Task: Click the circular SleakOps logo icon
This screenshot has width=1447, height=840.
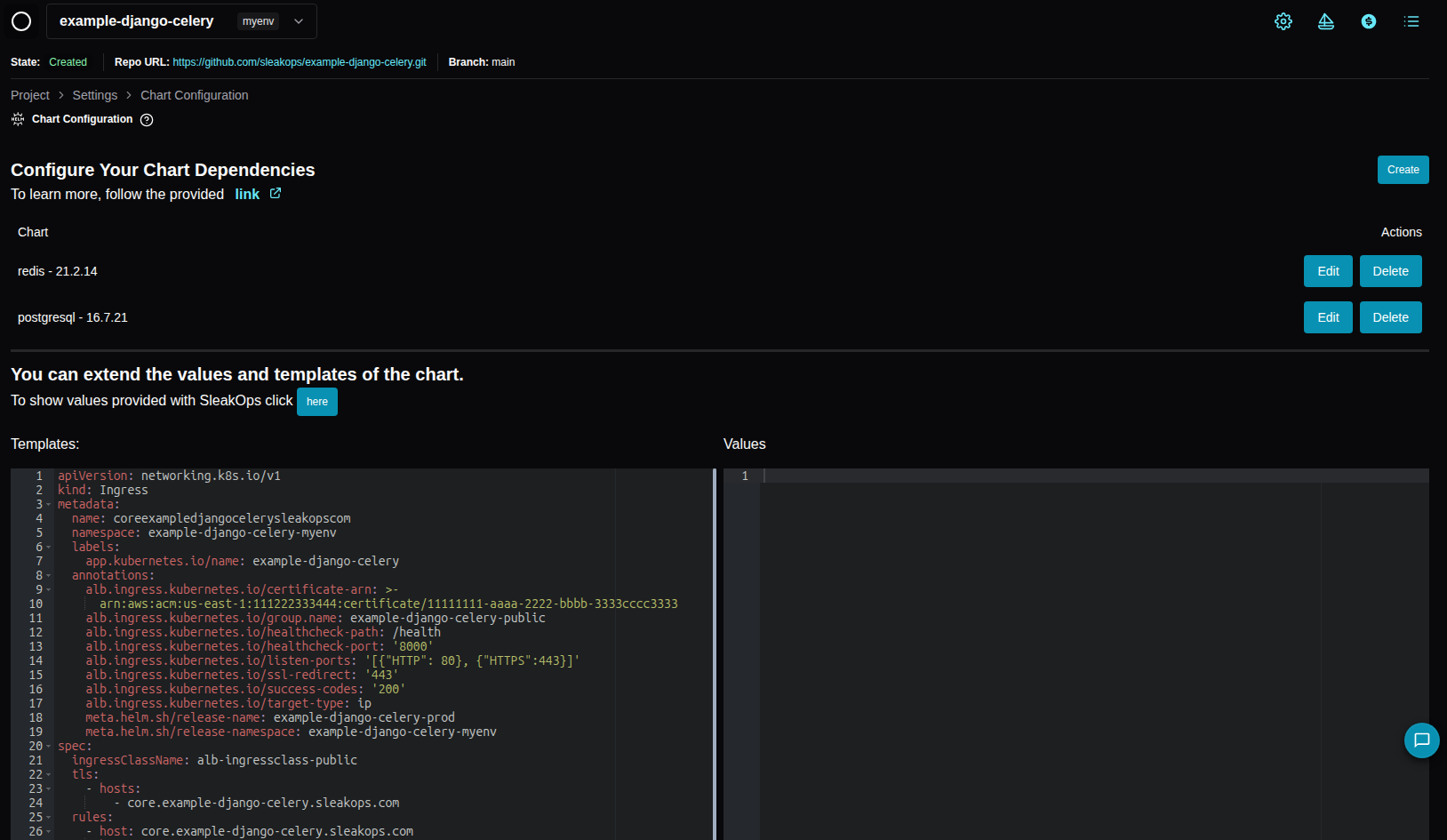Action: tap(21, 21)
